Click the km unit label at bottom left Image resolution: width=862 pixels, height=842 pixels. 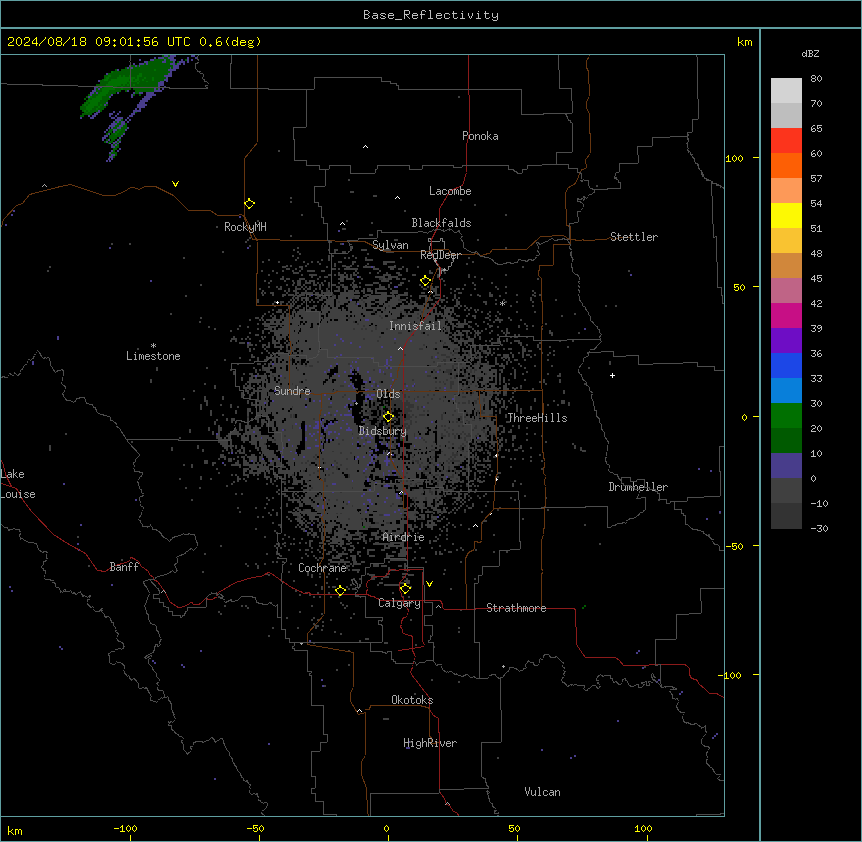pyautogui.click(x=15, y=831)
